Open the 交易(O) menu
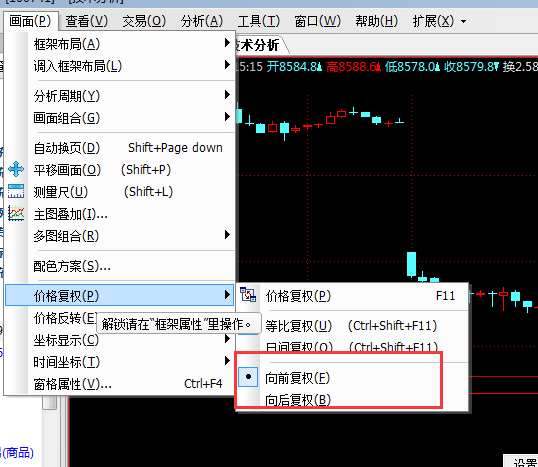The height and width of the screenshot is (467, 538). [144, 21]
